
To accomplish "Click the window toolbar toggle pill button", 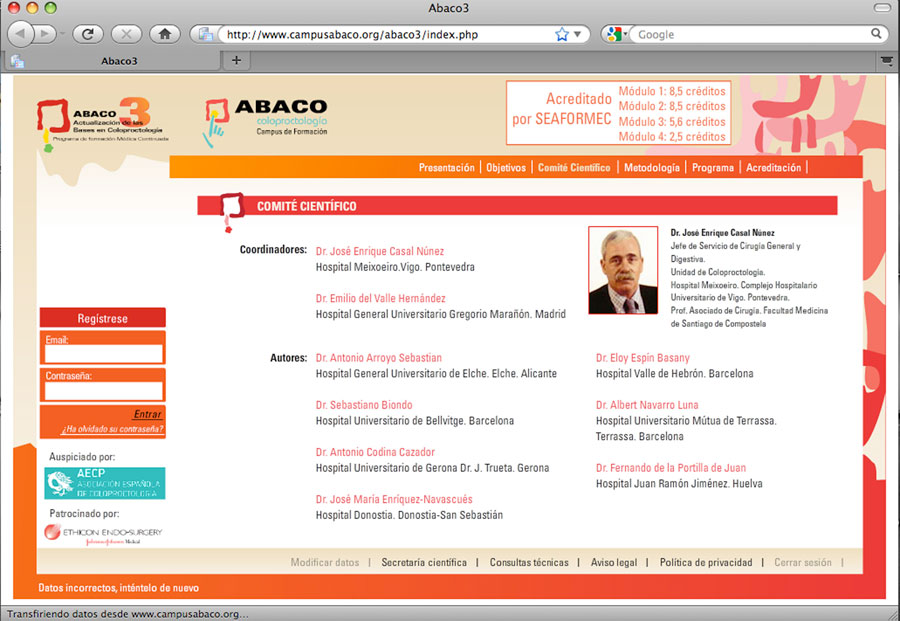I will tap(881, 8).
